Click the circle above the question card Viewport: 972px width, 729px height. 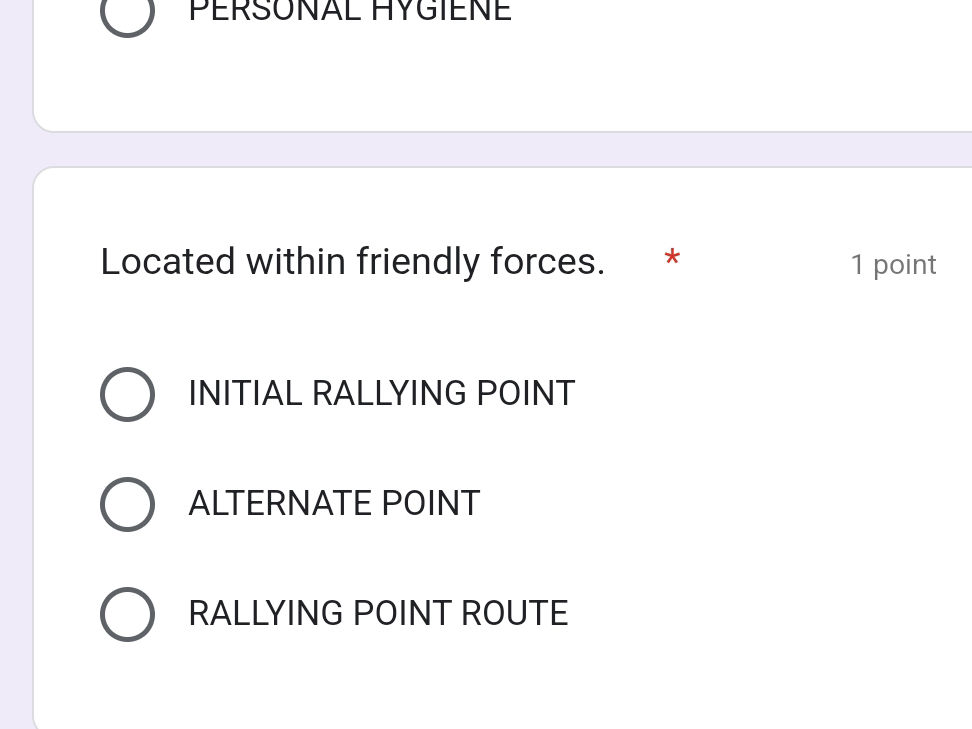pyautogui.click(x=128, y=14)
